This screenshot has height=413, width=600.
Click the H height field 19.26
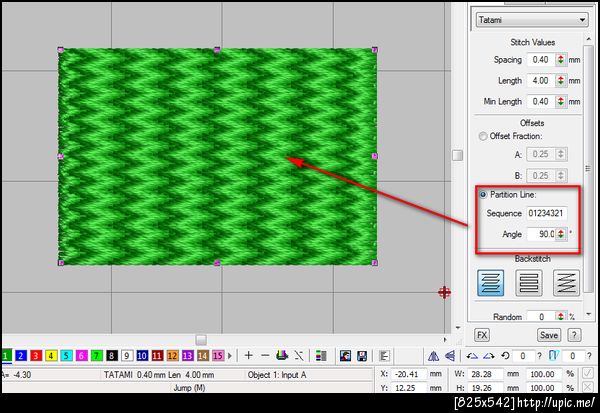(x=486, y=388)
